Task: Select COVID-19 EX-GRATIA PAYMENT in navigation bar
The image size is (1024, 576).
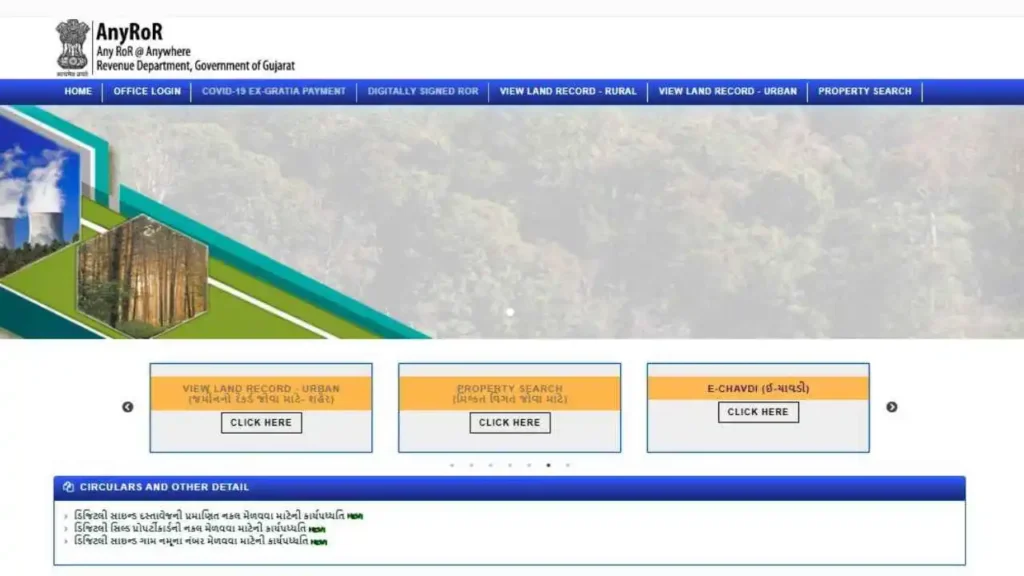Action: [x=274, y=91]
